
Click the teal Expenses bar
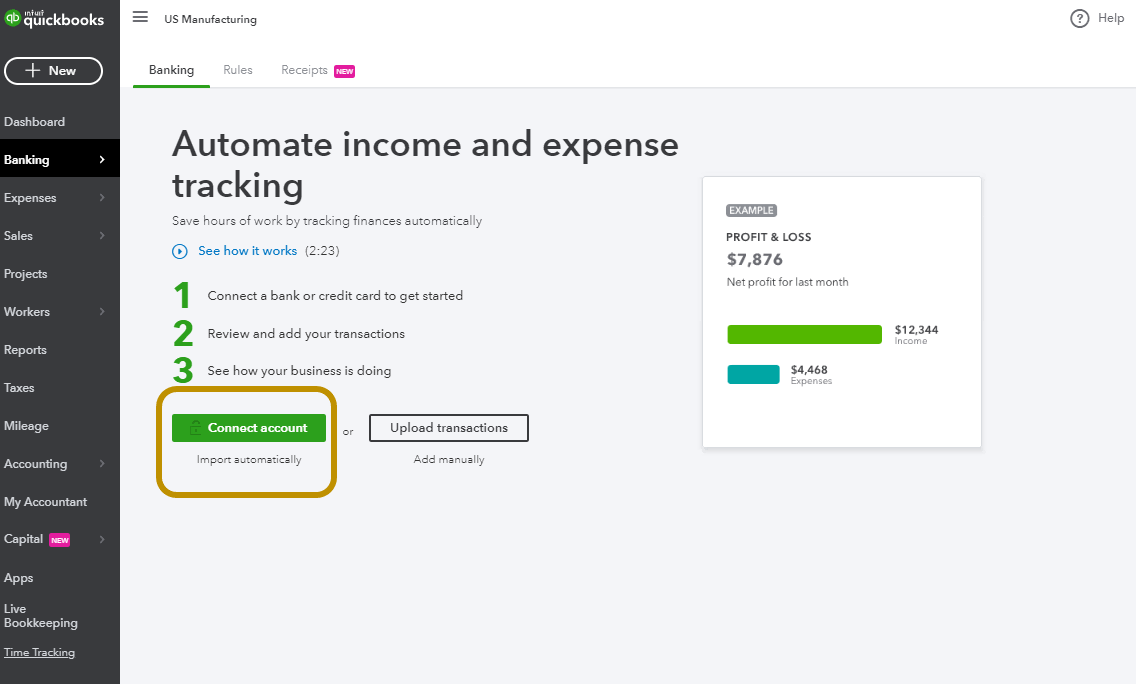[753, 375]
